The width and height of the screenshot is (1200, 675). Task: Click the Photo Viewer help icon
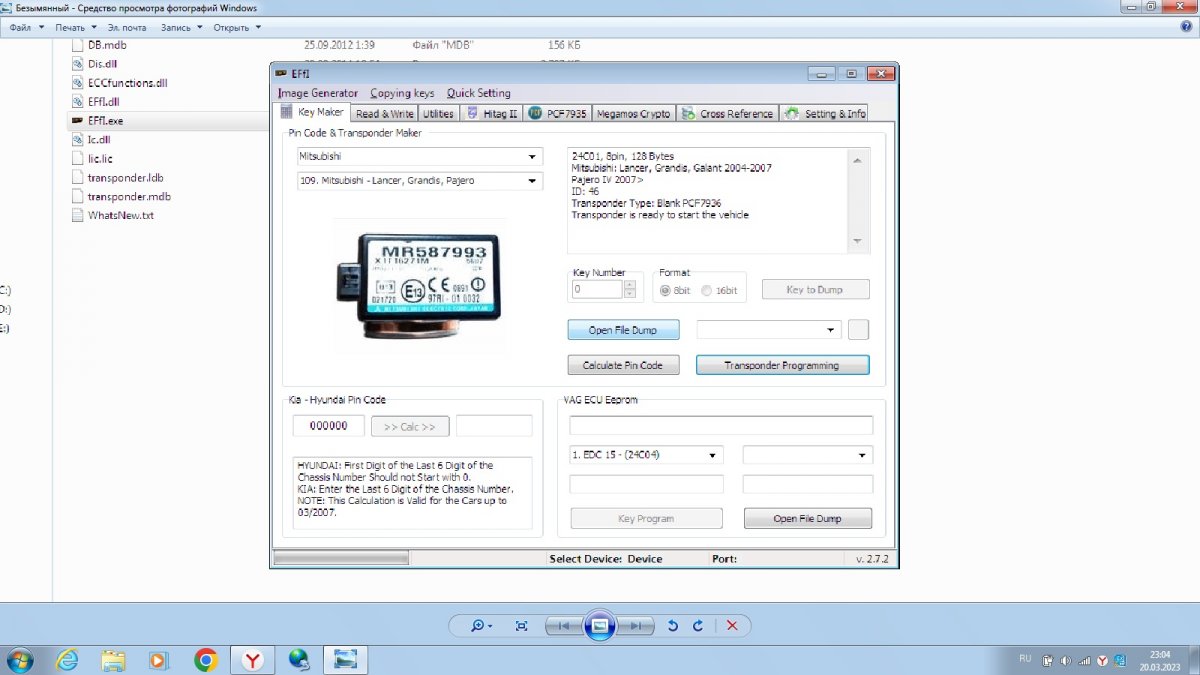(x=1186, y=27)
